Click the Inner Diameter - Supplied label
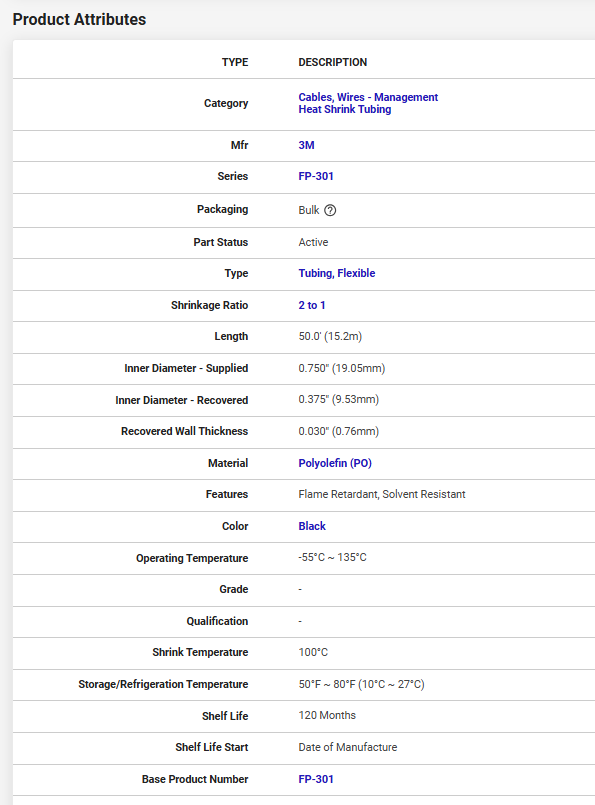 [x=186, y=368]
